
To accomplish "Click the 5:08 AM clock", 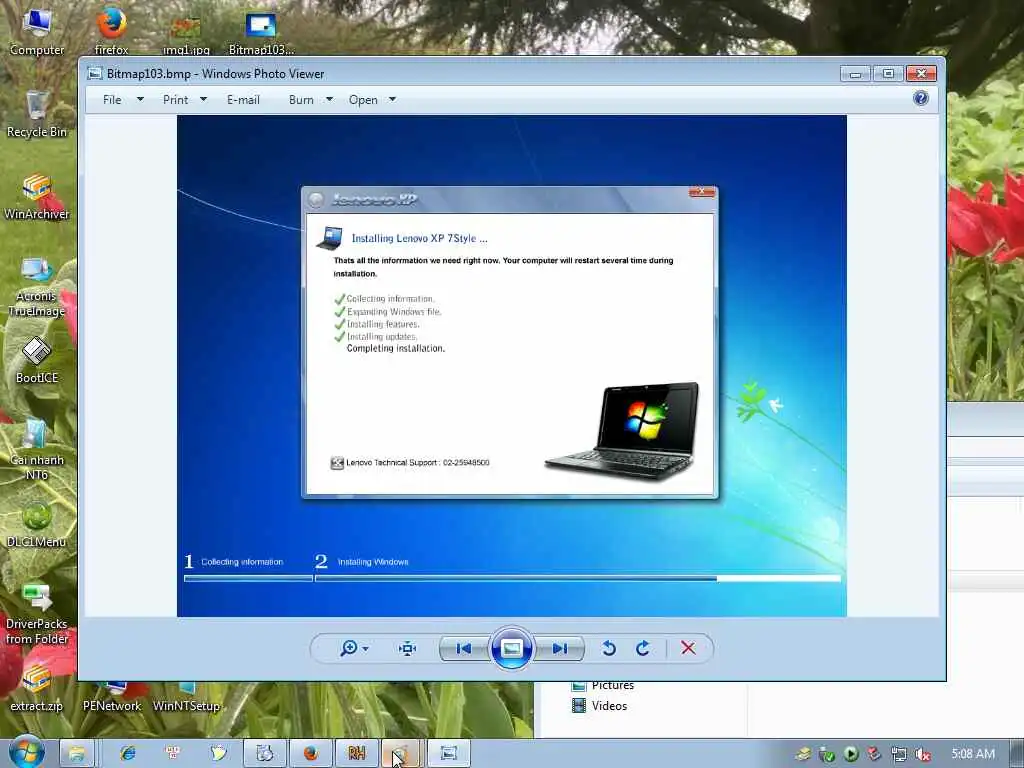I will [972, 754].
